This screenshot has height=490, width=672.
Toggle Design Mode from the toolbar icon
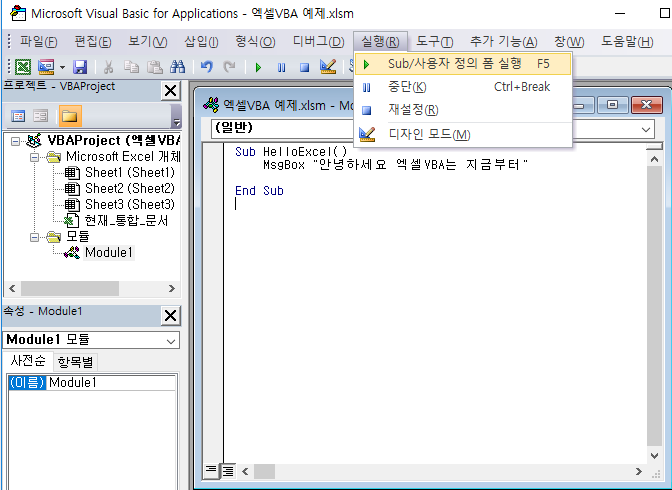point(328,67)
